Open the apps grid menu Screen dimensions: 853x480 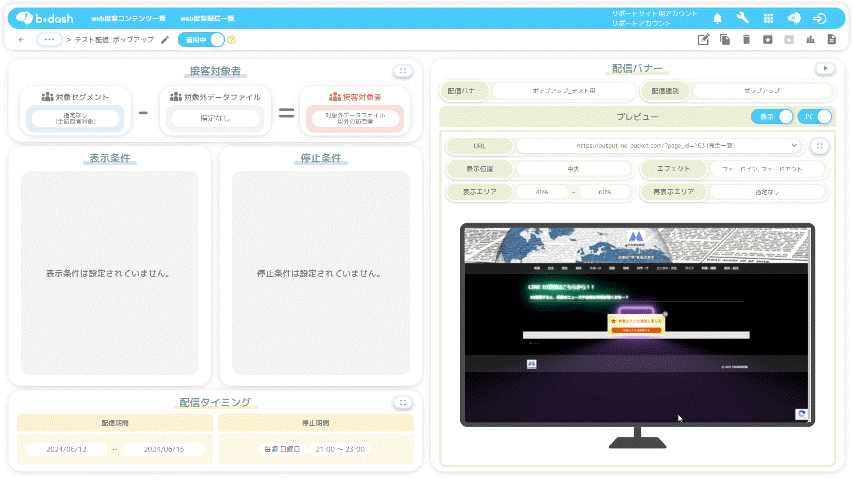[768, 19]
